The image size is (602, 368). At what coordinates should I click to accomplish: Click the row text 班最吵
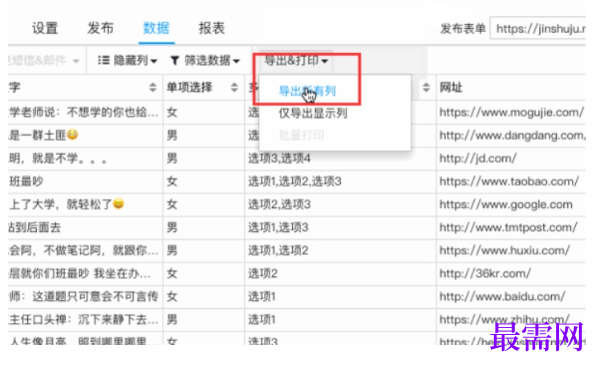[x=26, y=182]
